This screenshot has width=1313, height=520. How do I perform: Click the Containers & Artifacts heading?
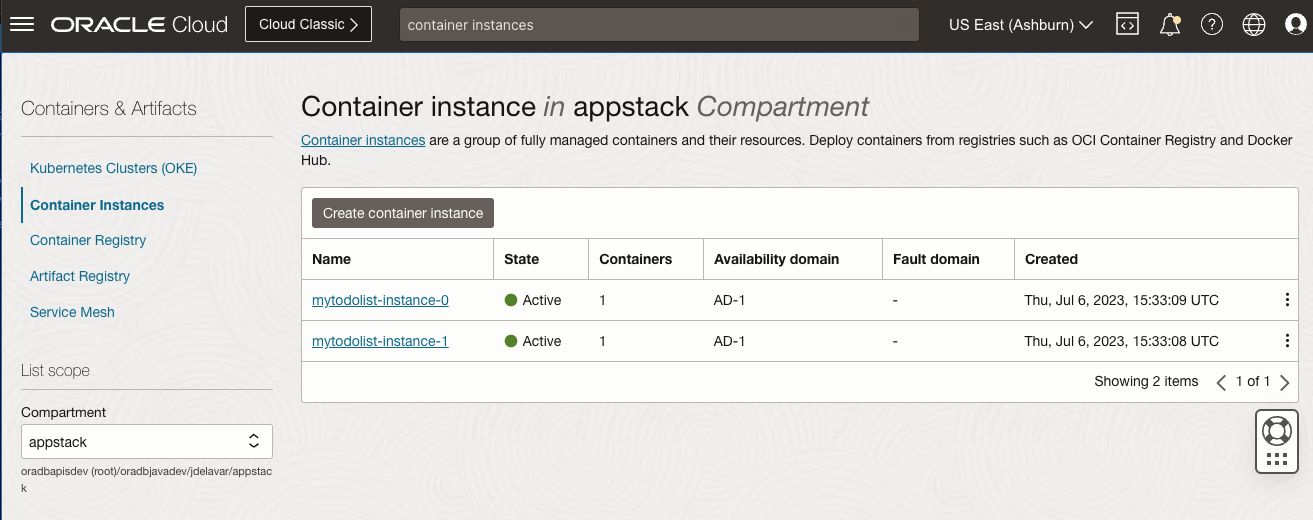tap(109, 108)
